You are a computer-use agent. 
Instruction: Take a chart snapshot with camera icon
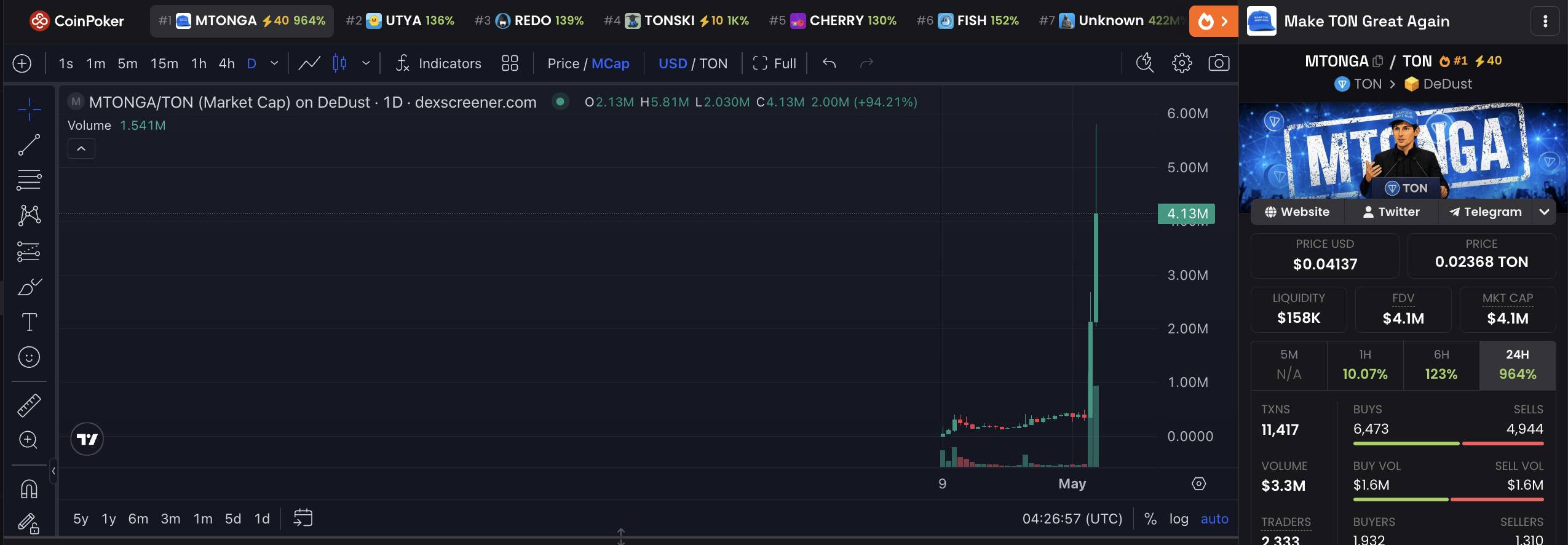click(x=1219, y=63)
